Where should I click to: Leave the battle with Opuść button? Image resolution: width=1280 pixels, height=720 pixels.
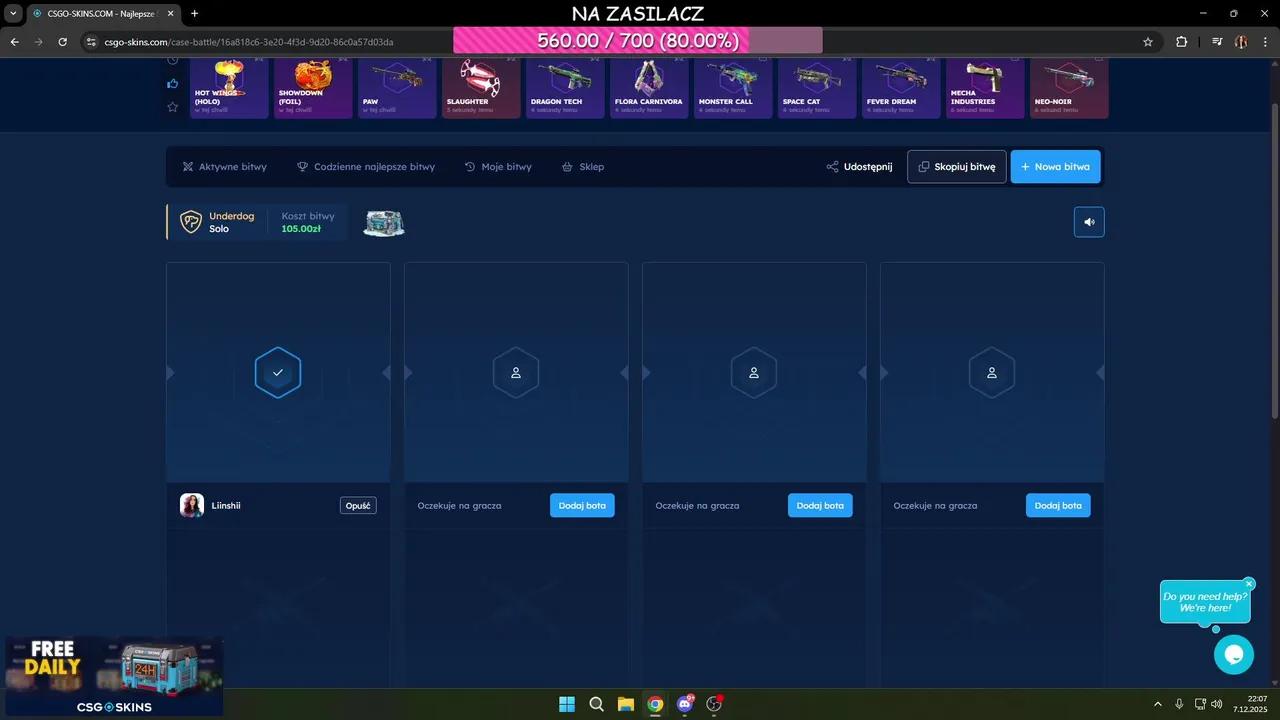tap(358, 506)
